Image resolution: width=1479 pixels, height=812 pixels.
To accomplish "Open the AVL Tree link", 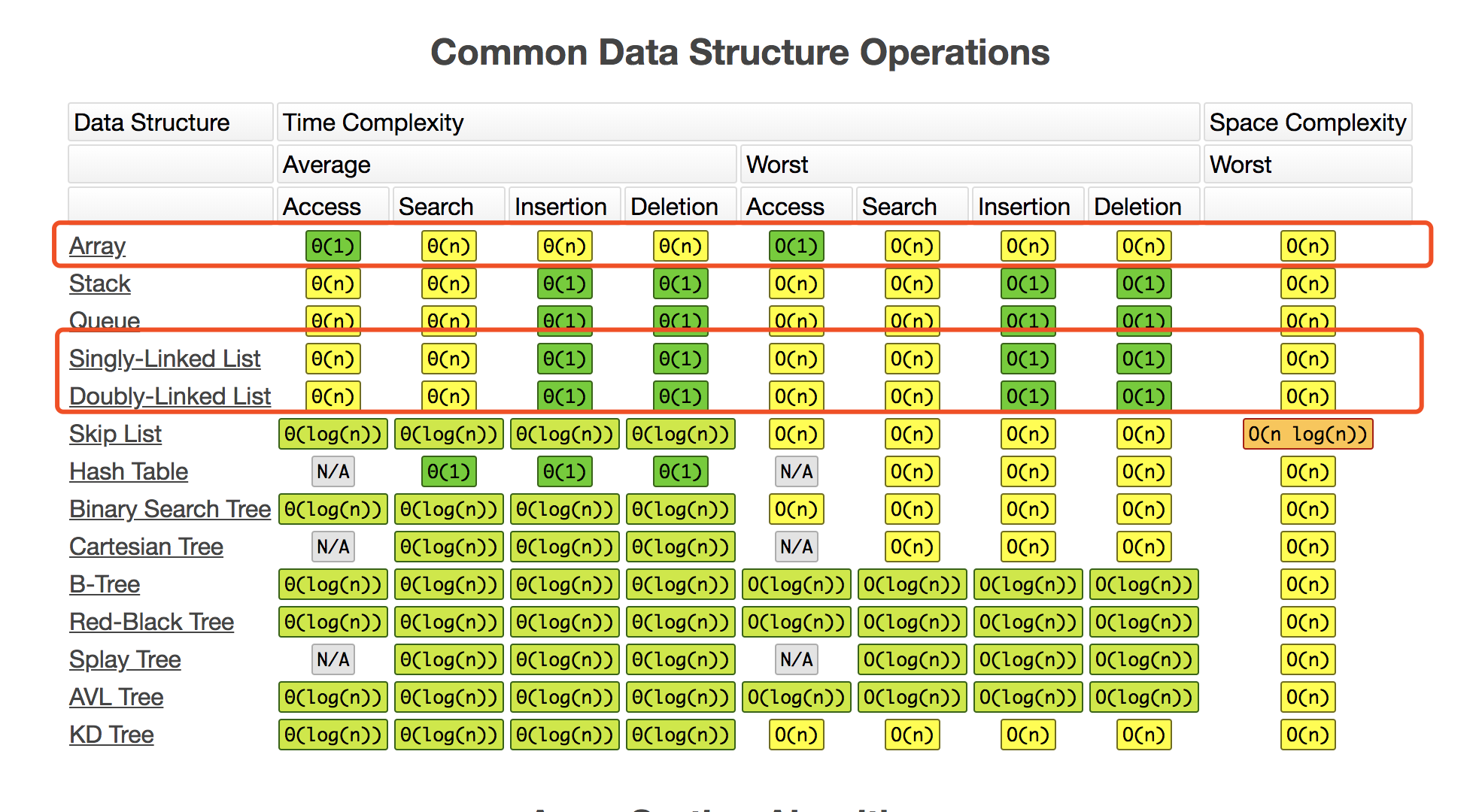I will (116, 697).
